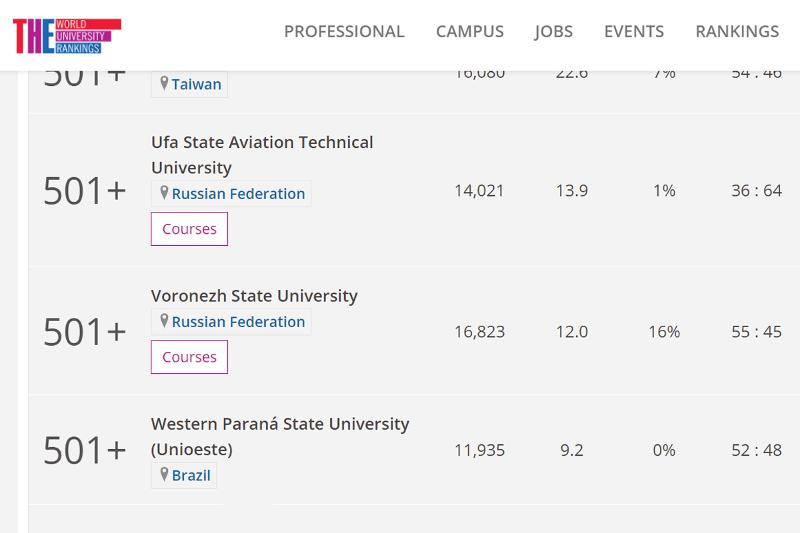Select Russian Federation under Voronezh State University
Viewport: 800px width, 533px height.
pos(238,322)
